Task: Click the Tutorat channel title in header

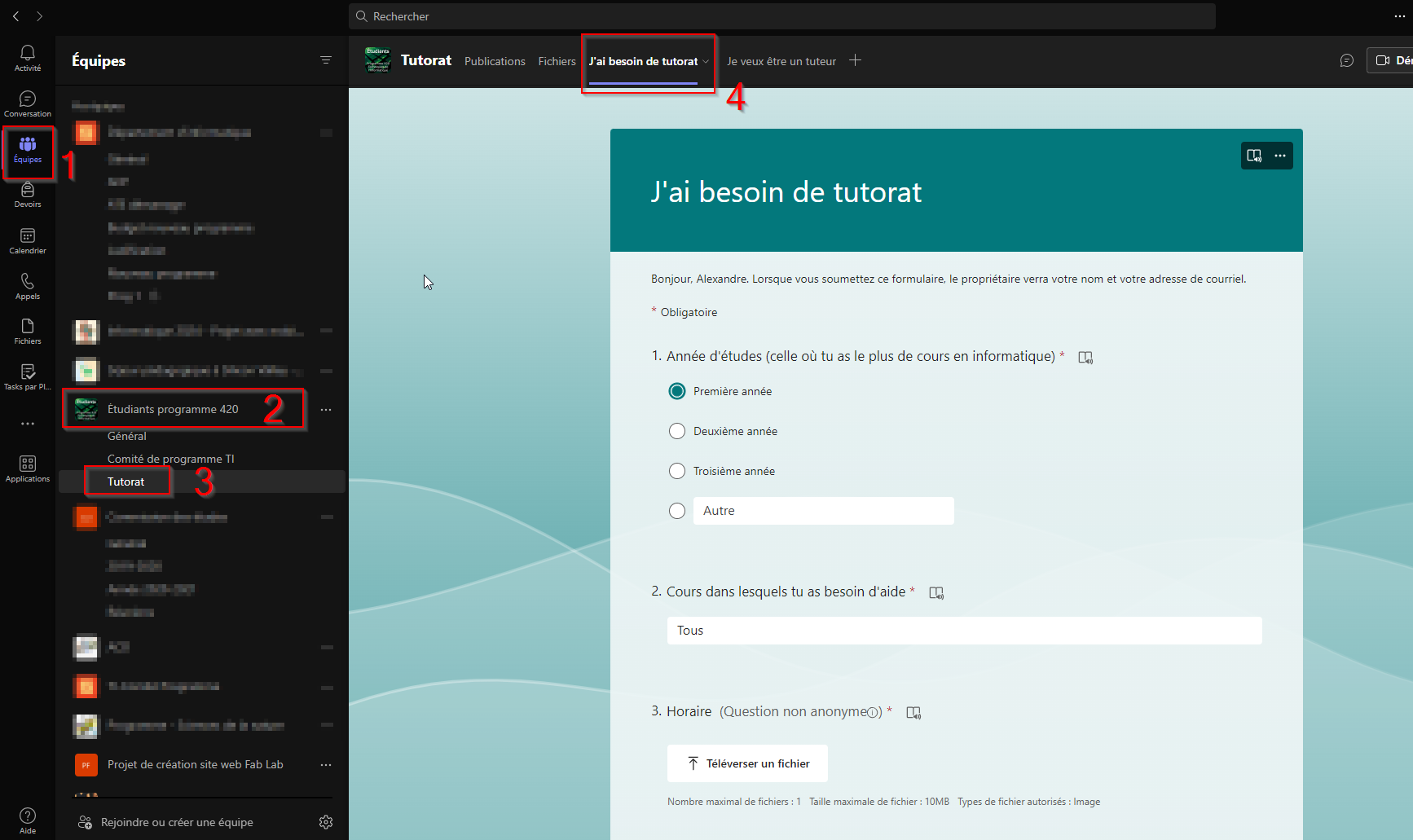Action: (426, 60)
